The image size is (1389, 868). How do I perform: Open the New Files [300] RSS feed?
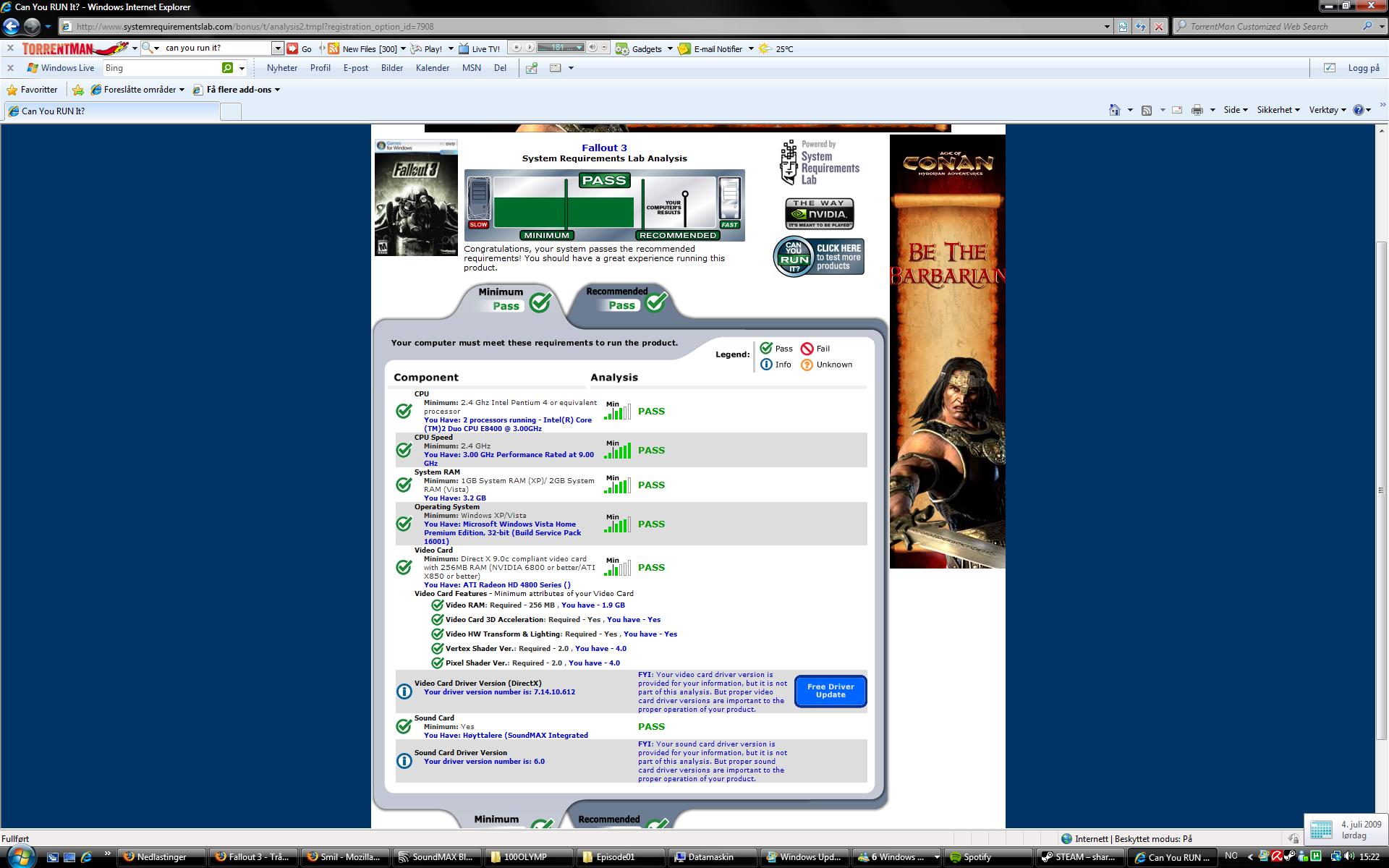pyautogui.click(x=363, y=48)
